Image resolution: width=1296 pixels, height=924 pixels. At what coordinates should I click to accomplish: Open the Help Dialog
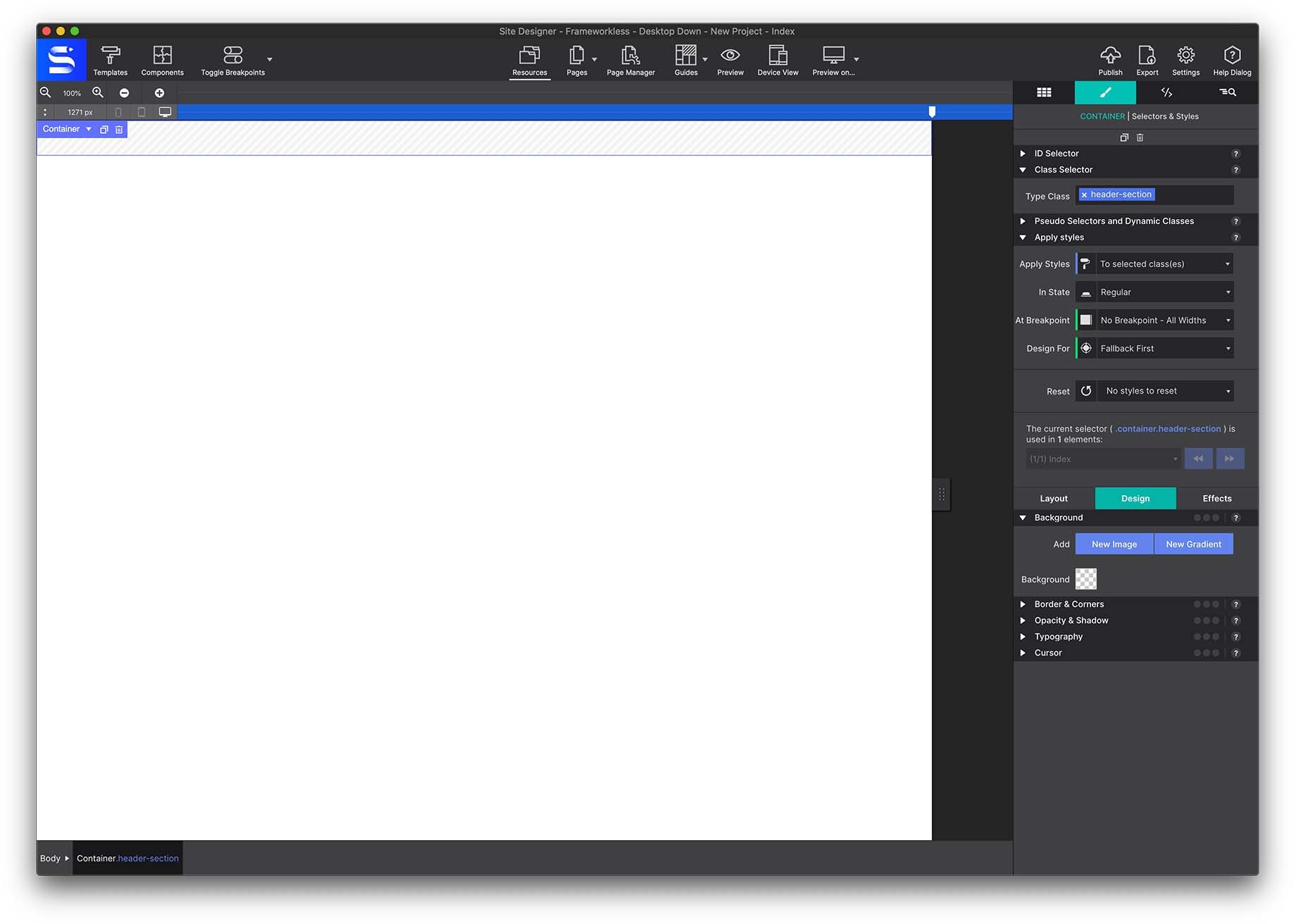1232,61
